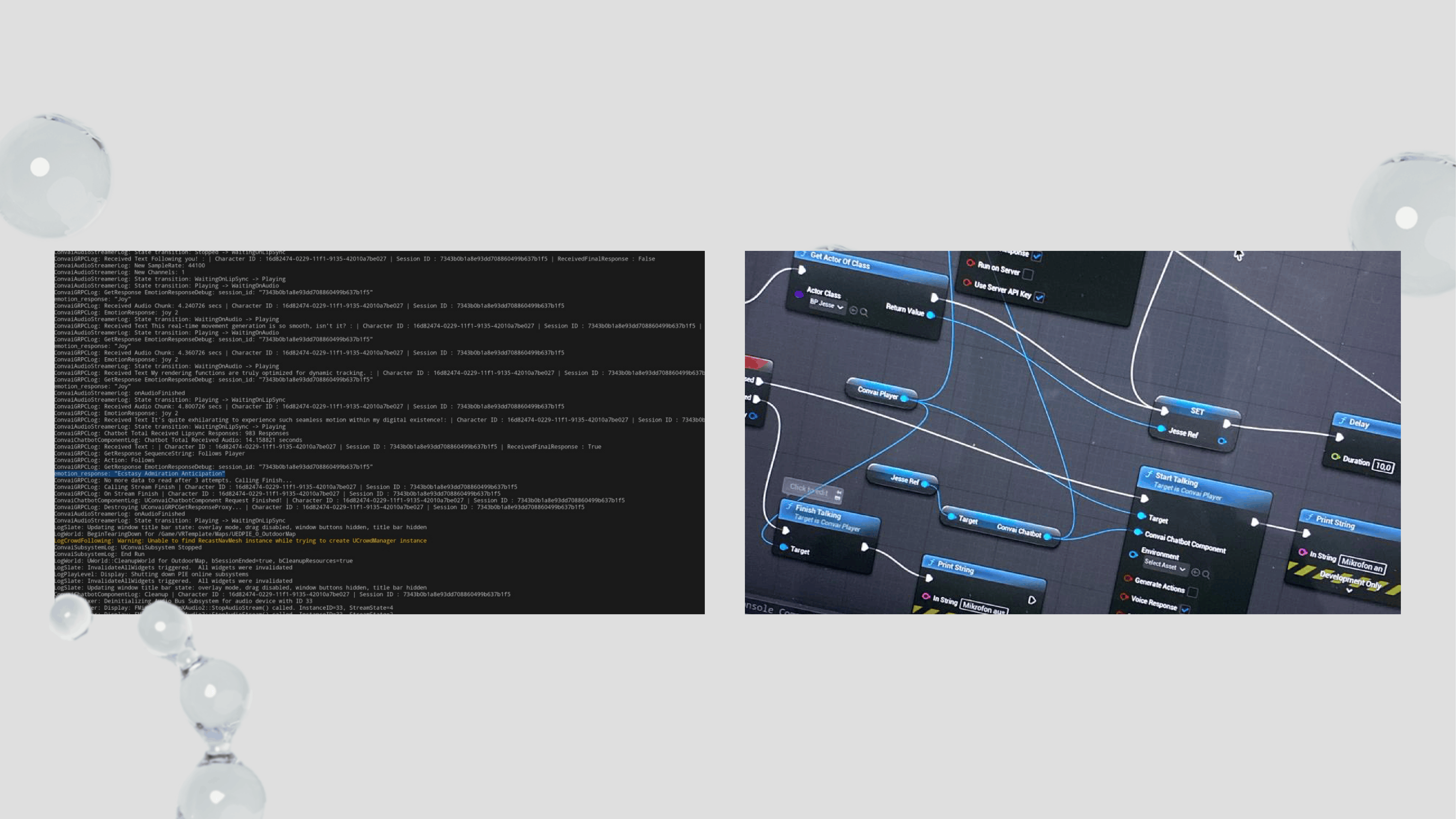The height and width of the screenshot is (819, 1456).
Task: Click Get Actor Of Class exec input pin
Action: click(801, 270)
